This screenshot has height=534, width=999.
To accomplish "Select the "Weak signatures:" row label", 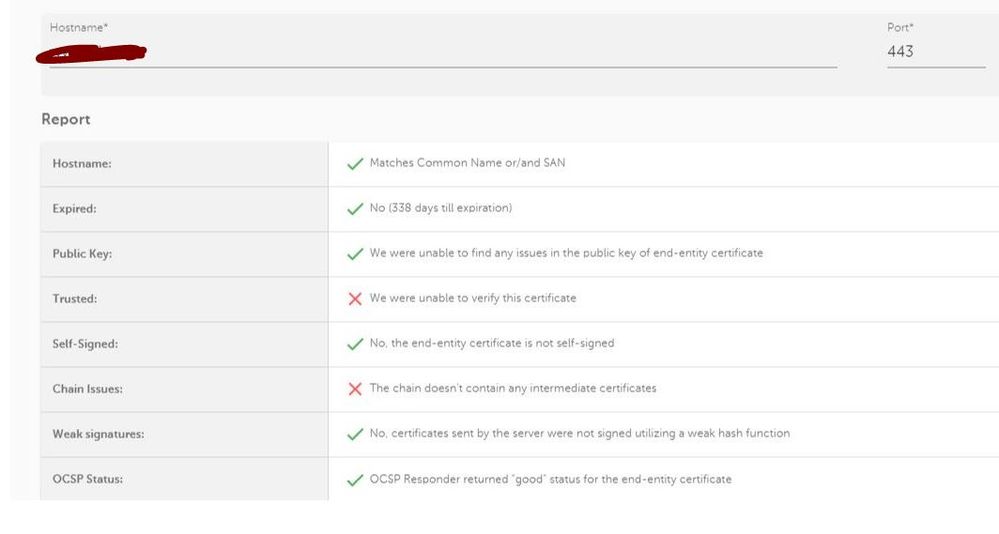I will (98, 434).
